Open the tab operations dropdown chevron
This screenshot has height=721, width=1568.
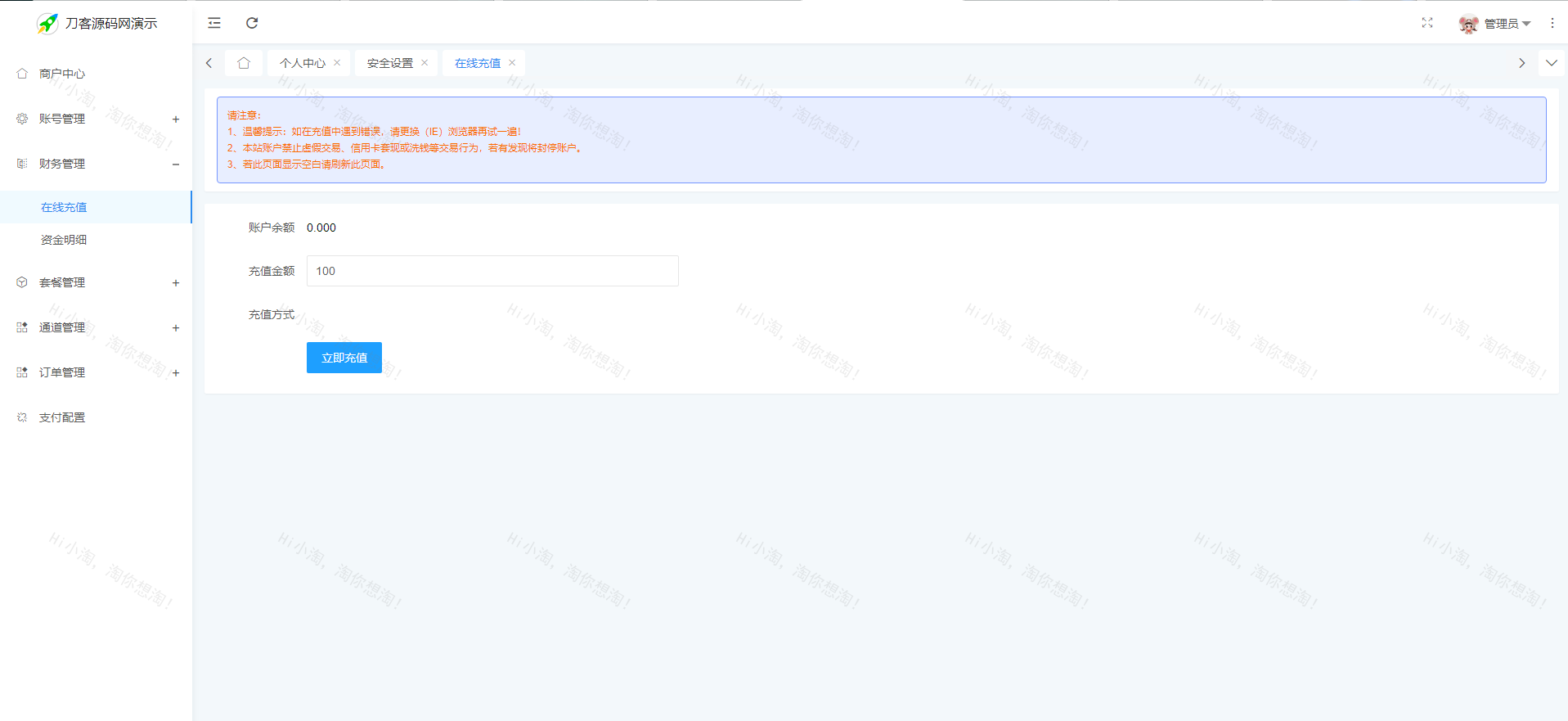(1551, 63)
